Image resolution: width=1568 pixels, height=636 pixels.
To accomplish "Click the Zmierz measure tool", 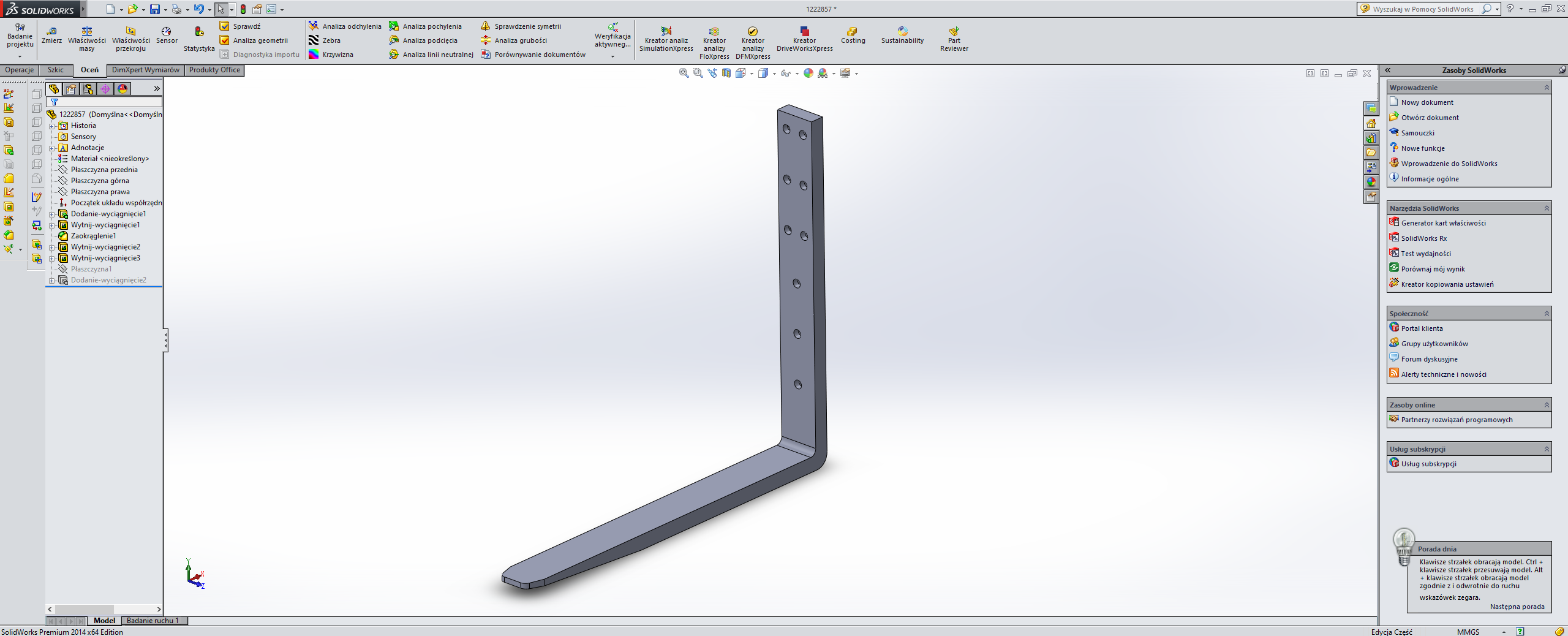I will point(51,36).
